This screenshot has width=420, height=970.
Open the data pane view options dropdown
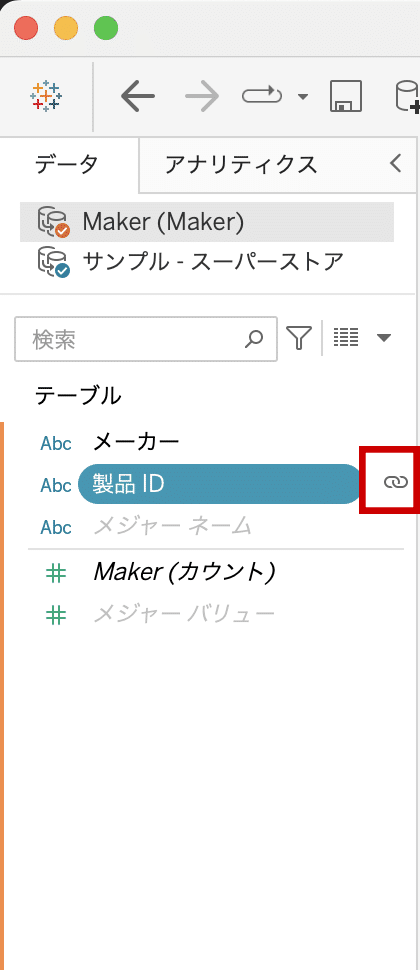[384, 338]
